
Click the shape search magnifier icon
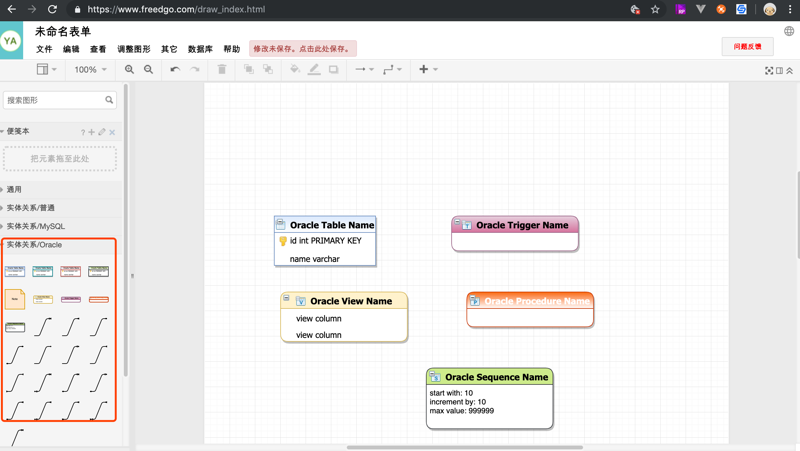[109, 100]
